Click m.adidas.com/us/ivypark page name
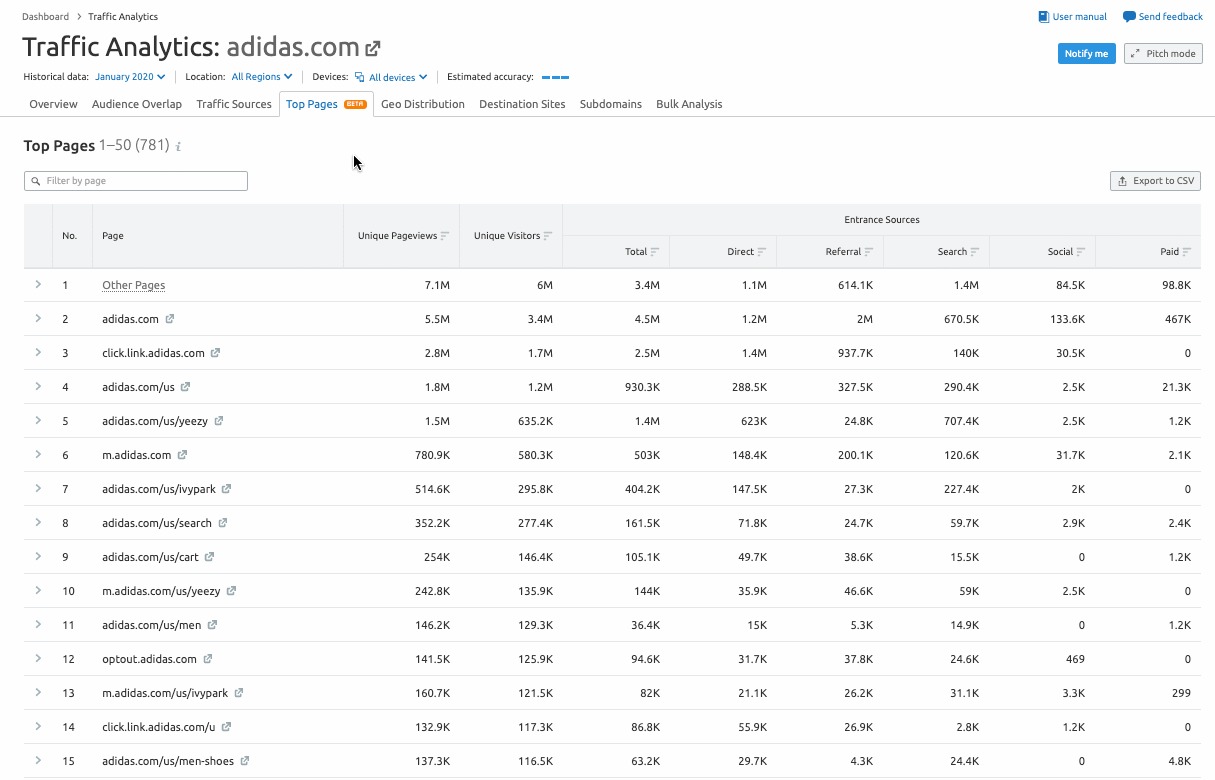 tap(165, 693)
